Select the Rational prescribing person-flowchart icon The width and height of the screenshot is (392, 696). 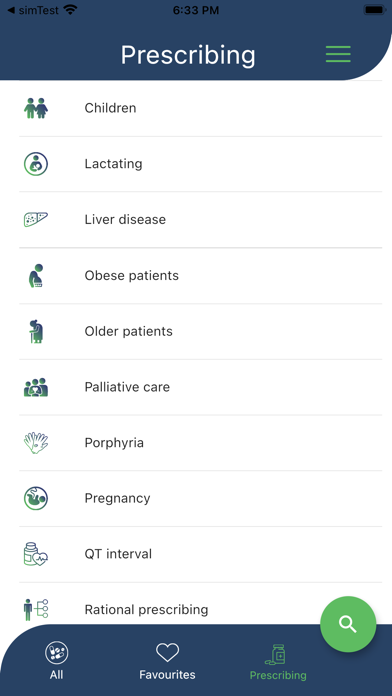pos(36,609)
